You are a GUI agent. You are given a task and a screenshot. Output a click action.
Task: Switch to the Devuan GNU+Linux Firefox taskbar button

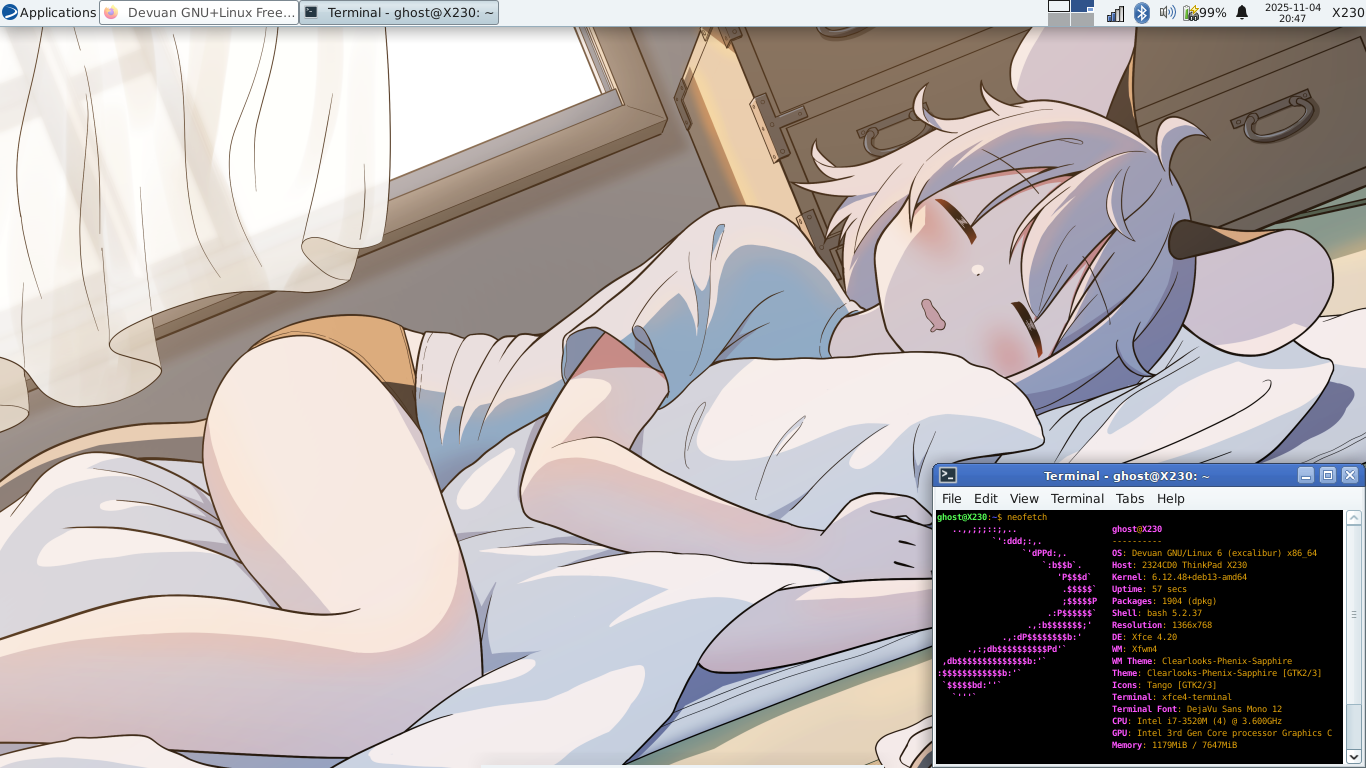pos(199,12)
